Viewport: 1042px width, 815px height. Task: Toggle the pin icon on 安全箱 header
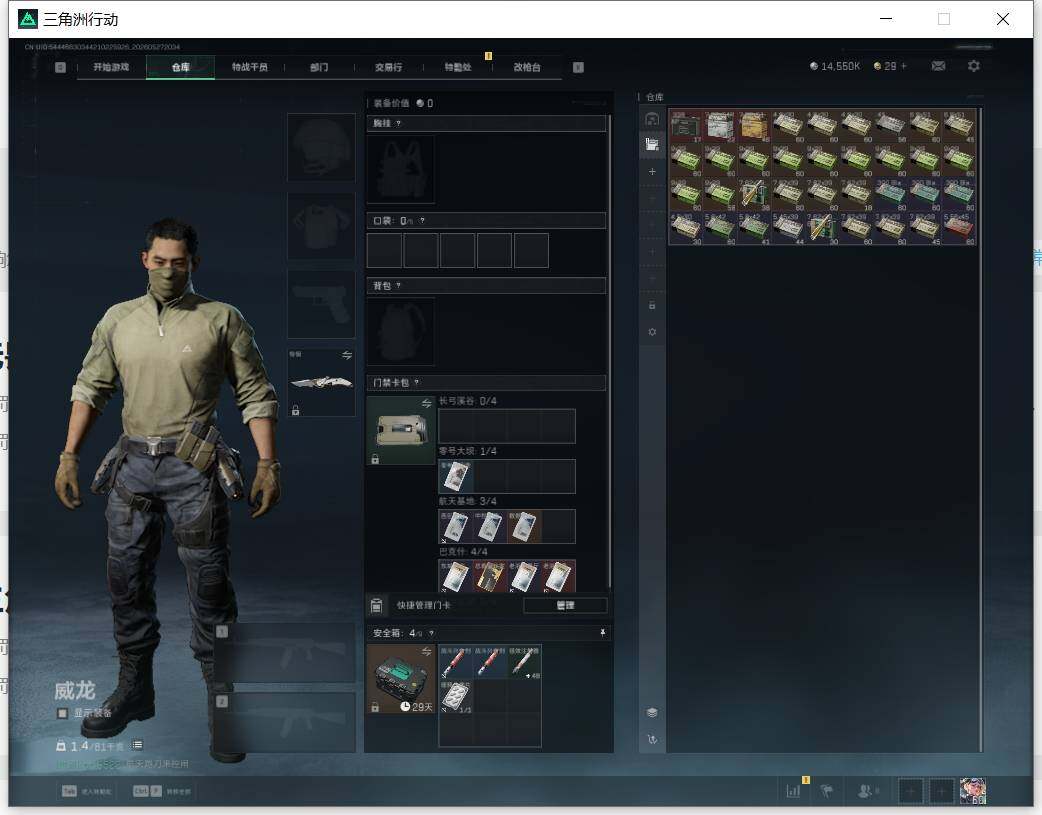click(x=602, y=633)
